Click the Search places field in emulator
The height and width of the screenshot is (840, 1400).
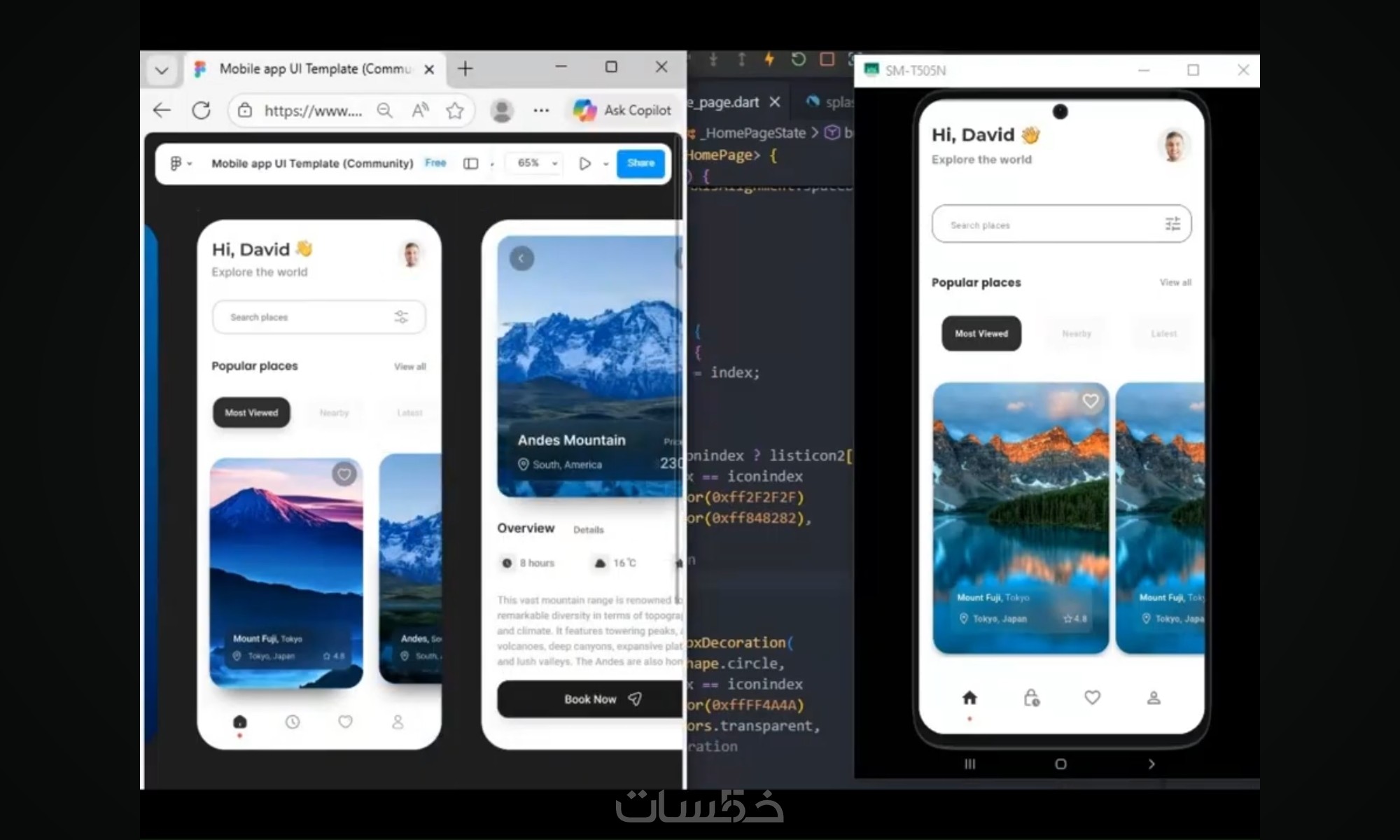[x=1043, y=225]
